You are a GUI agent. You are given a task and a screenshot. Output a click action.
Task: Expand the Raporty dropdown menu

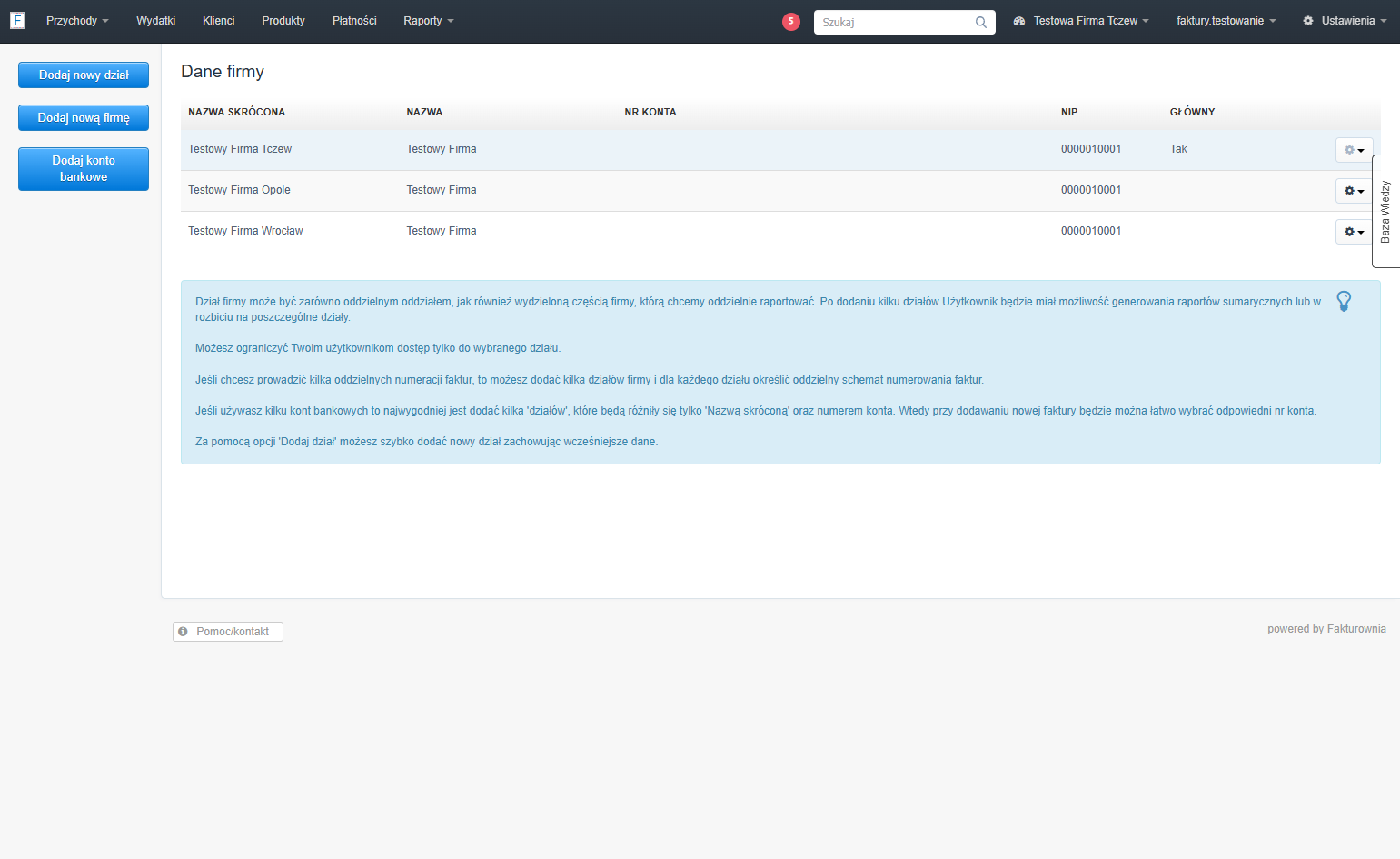pyautogui.click(x=429, y=21)
